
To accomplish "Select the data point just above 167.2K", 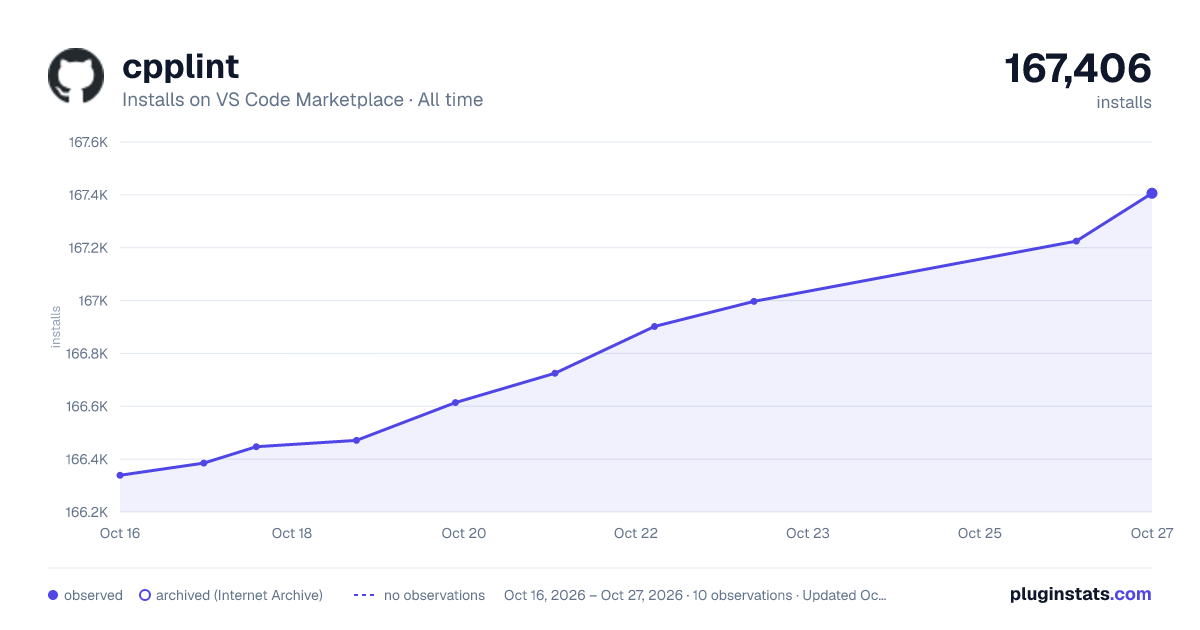I will pos(1076,241).
